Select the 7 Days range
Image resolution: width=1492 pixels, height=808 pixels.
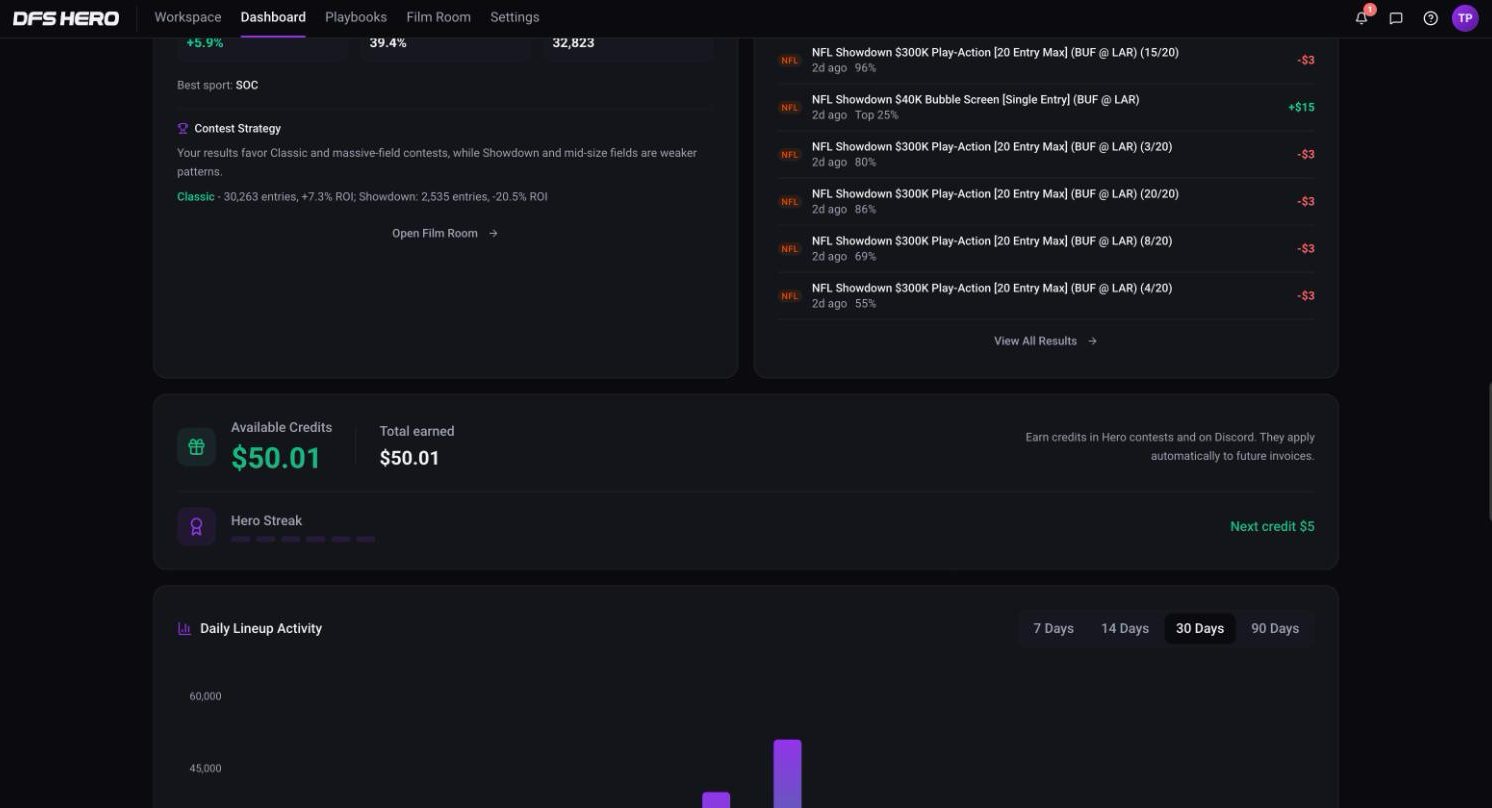(x=1053, y=629)
